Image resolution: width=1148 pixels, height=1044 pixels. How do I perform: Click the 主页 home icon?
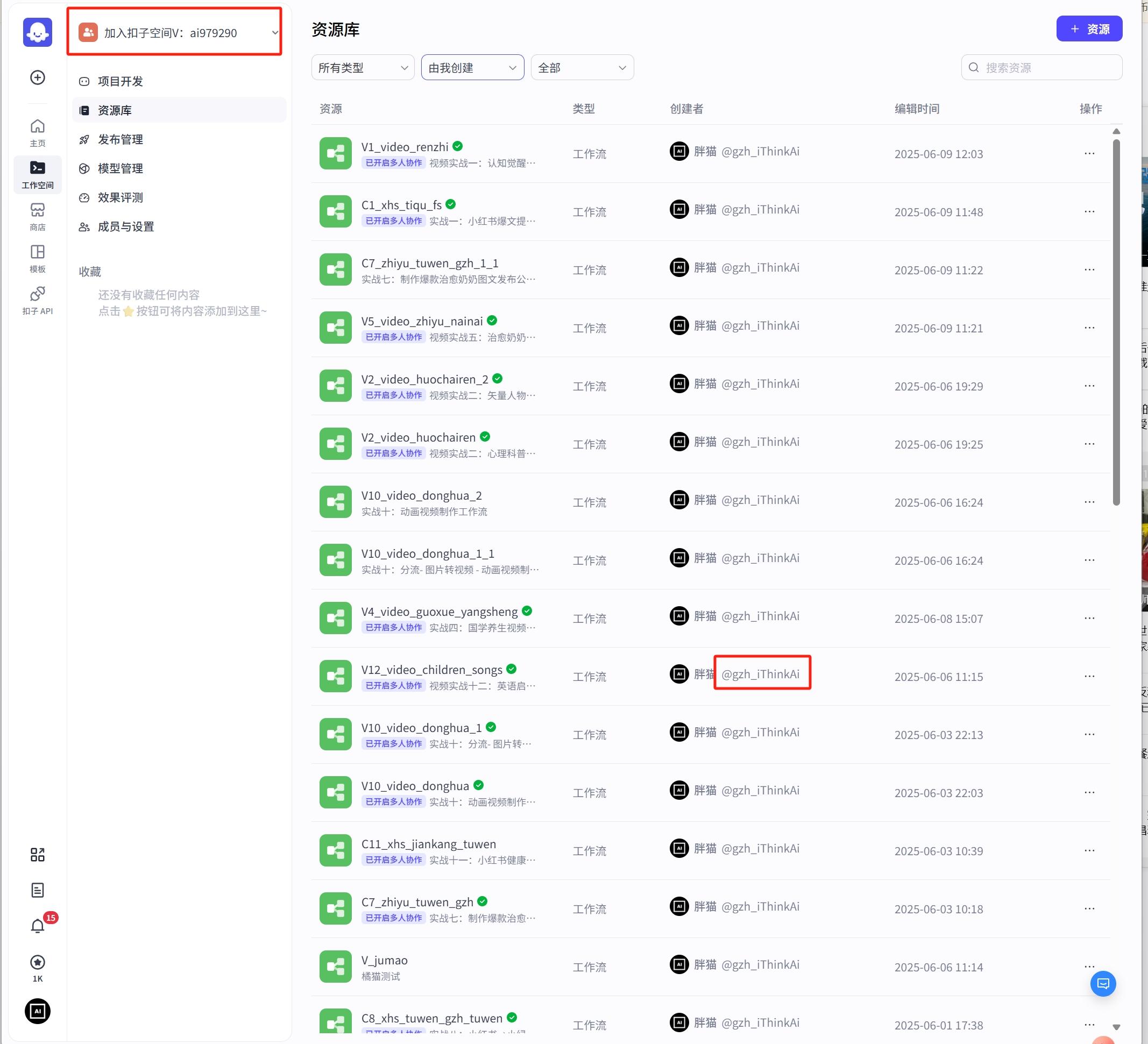coord(37,131)
